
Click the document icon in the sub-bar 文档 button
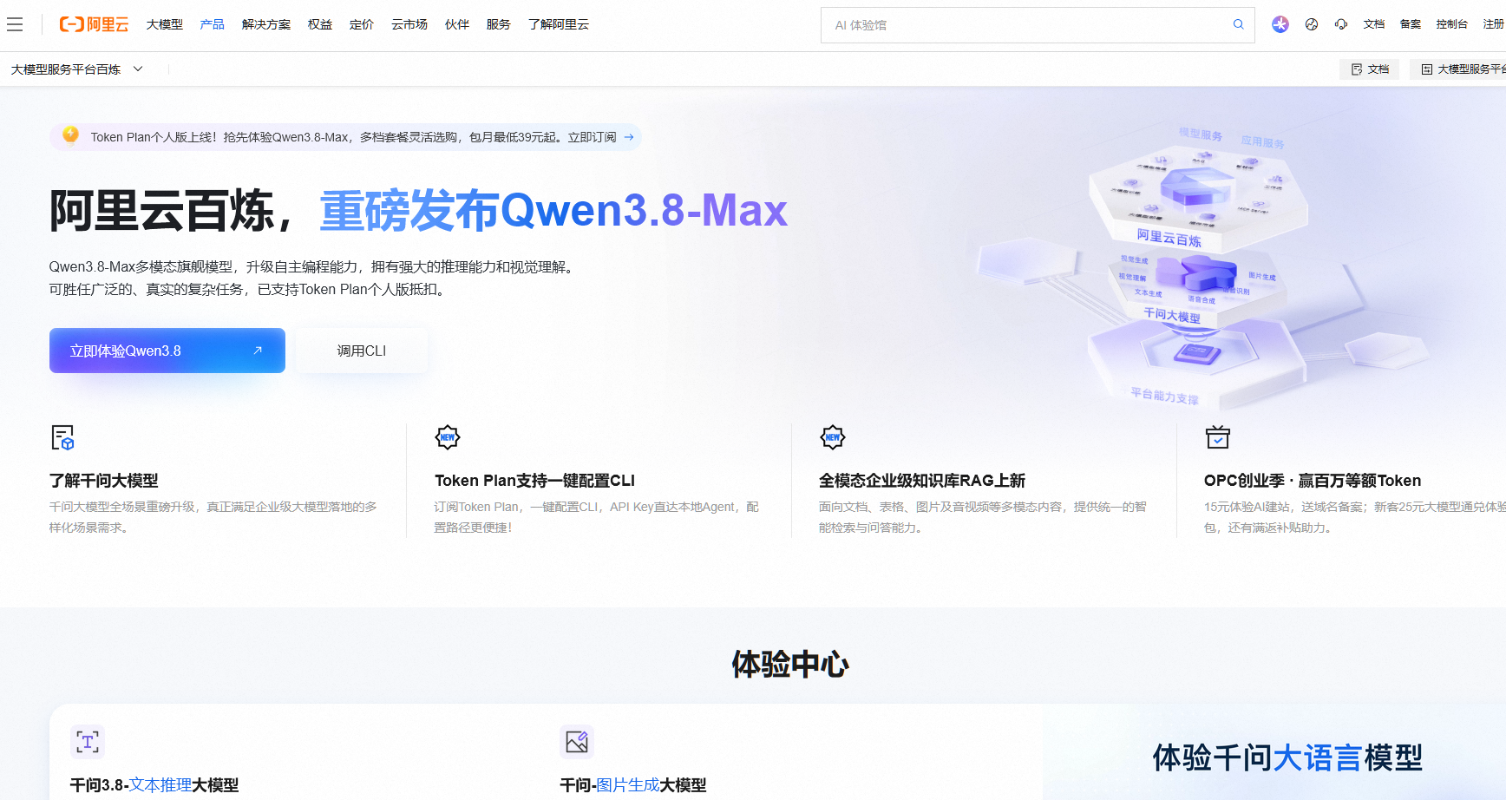click(x=1357, y=69)
